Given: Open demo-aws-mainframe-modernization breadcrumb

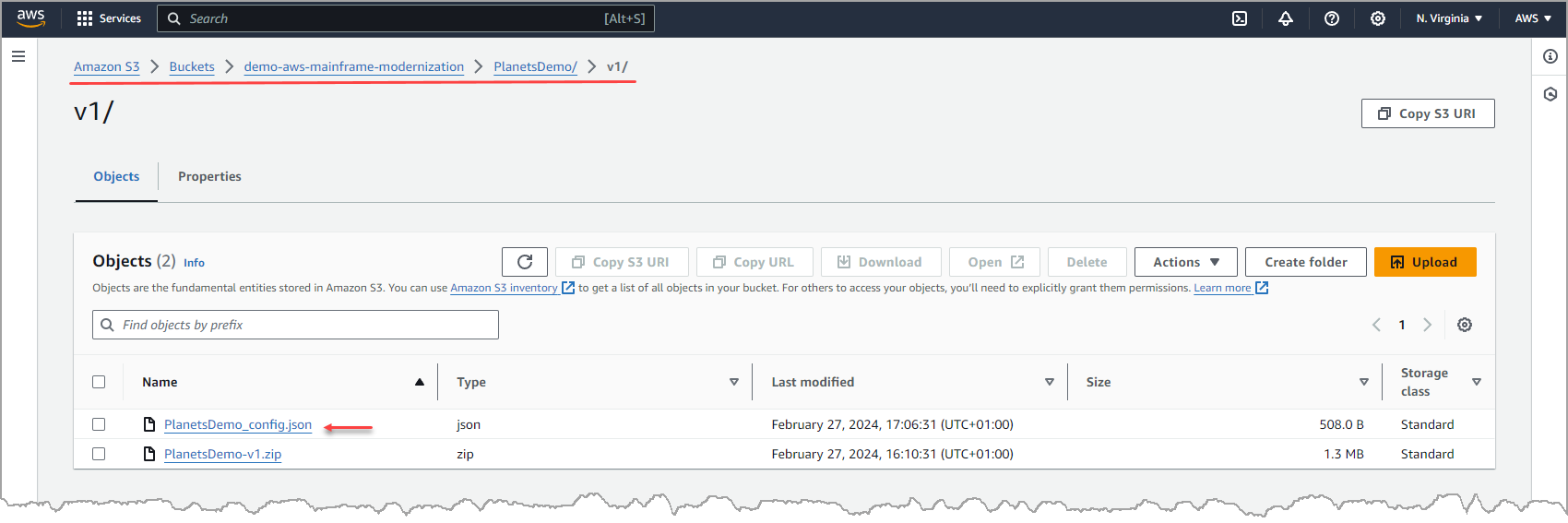Looking at the screenshot, I should click(354, 66).
